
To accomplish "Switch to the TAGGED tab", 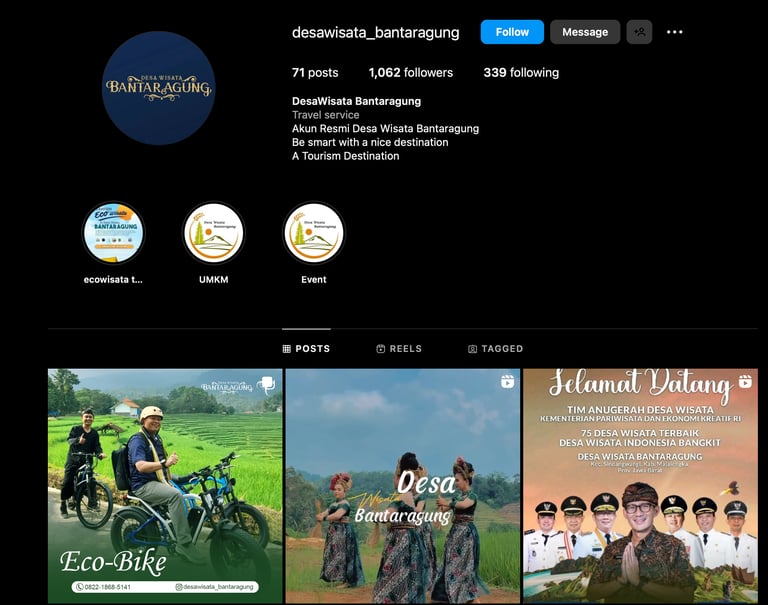I will click(x=495, y=349).
